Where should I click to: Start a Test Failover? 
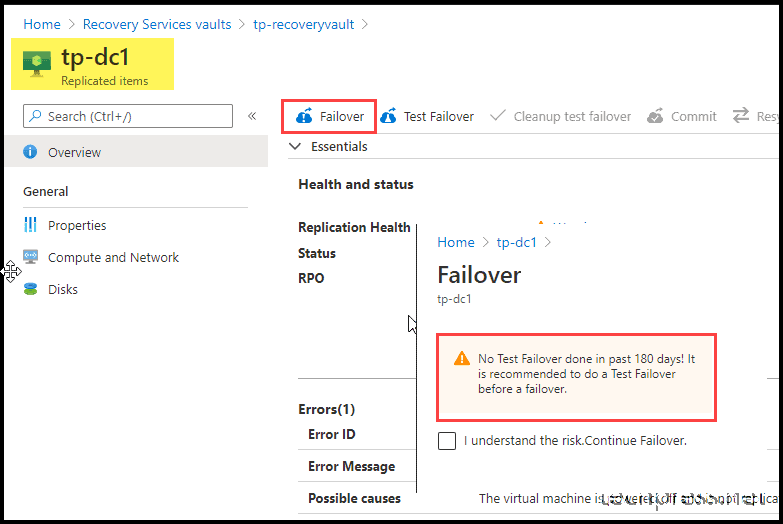pos(427,116)
